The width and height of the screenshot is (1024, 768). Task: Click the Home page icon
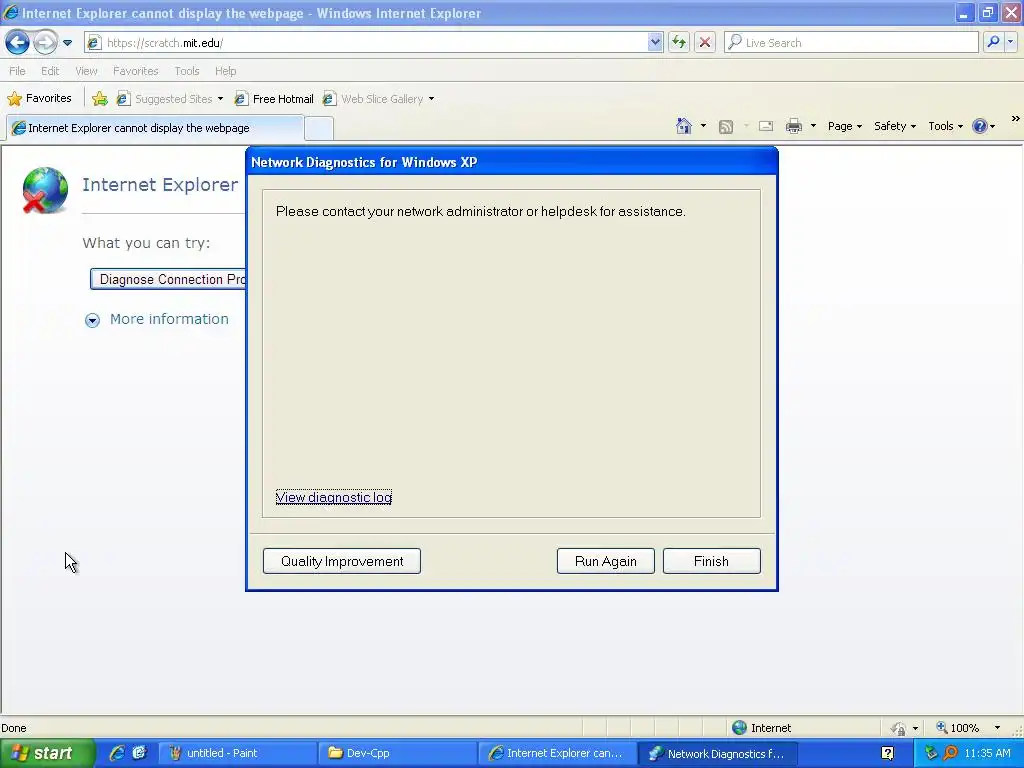click(x=684, y=126)
